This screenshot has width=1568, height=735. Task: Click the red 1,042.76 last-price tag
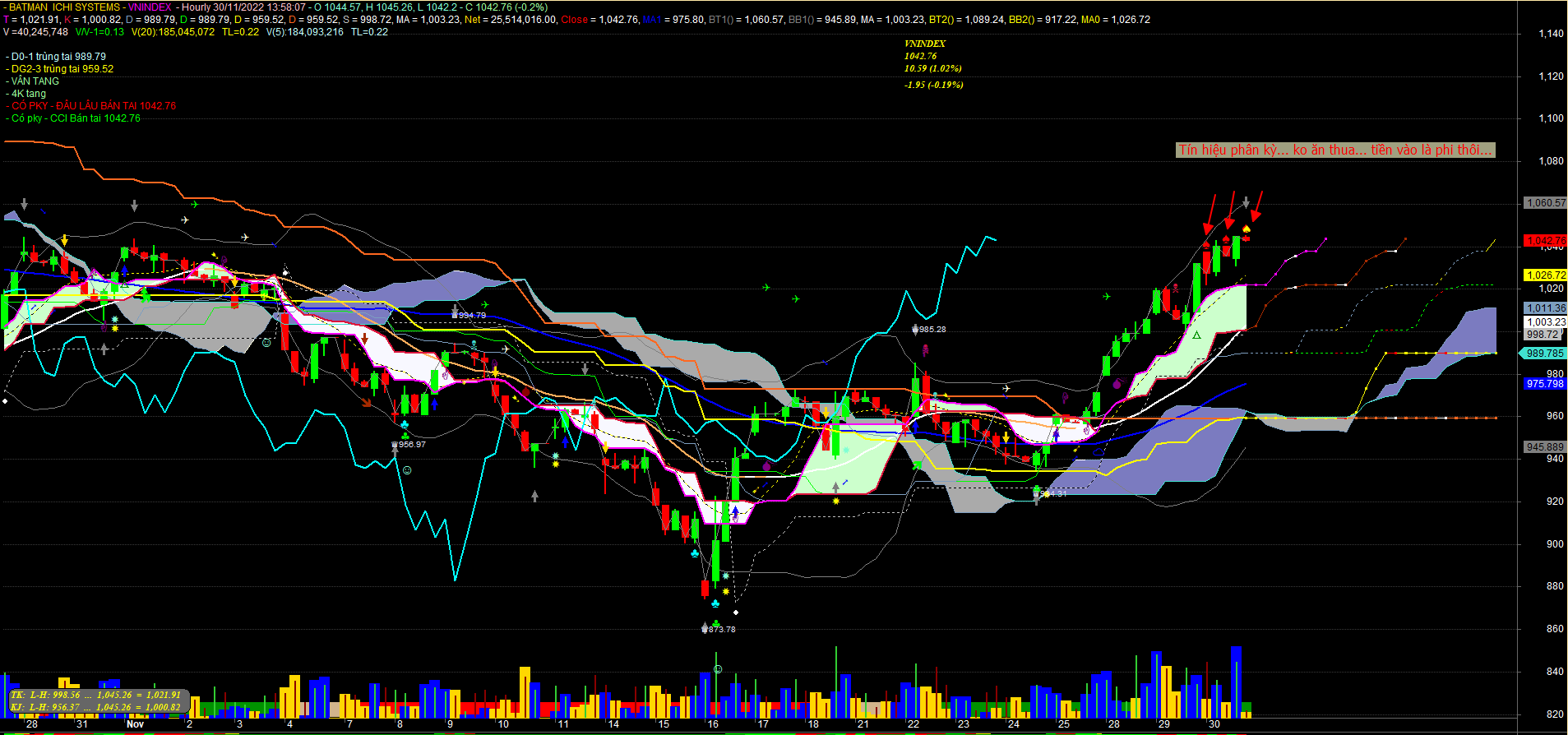[1546, 240]
